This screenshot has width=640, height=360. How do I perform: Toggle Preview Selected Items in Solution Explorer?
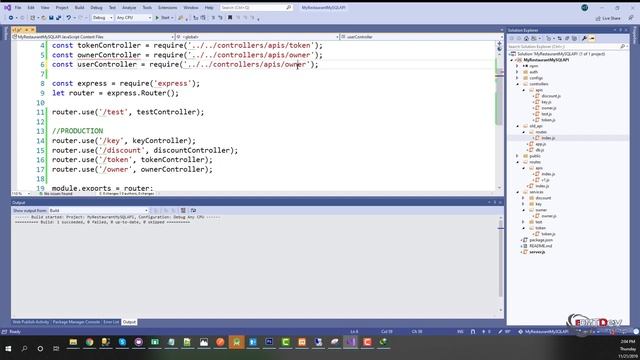click(592, 38)
